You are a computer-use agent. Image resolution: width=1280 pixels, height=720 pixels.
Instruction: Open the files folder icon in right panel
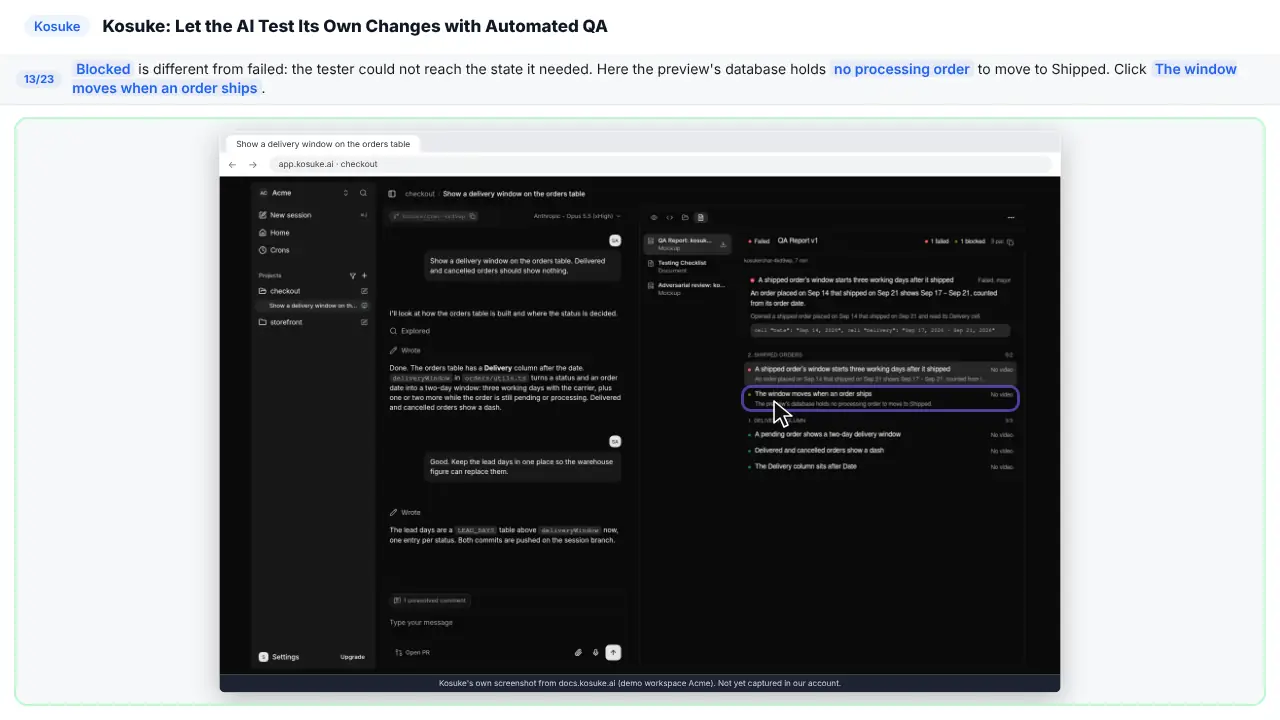coord(685,217)
